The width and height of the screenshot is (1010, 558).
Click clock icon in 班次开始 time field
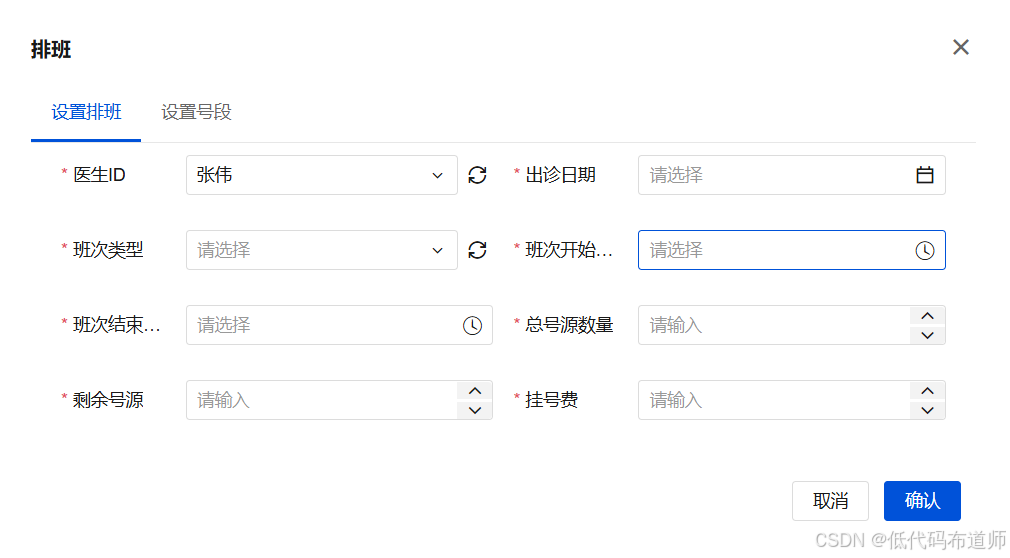coord(925,250)
